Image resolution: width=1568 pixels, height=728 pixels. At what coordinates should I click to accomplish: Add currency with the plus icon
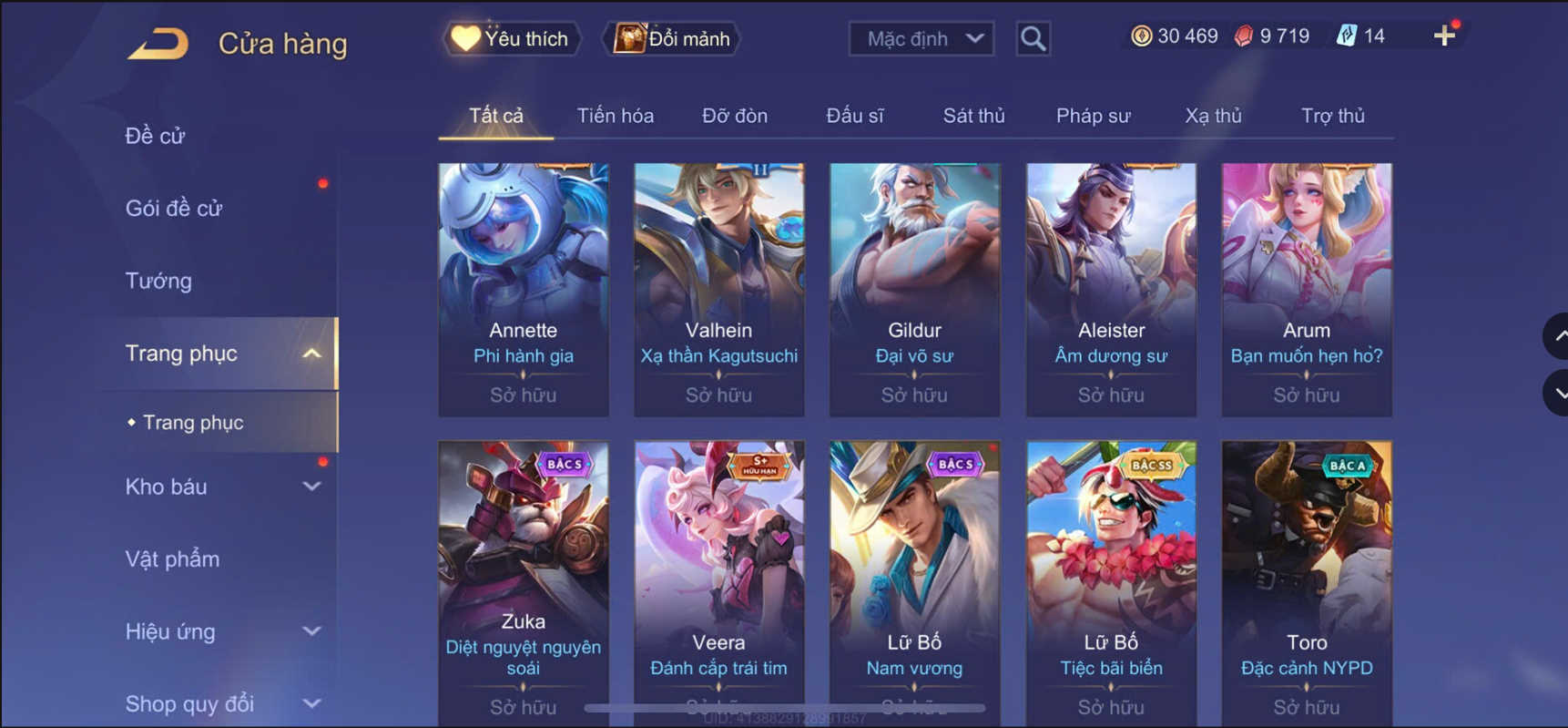[1444, 36]
